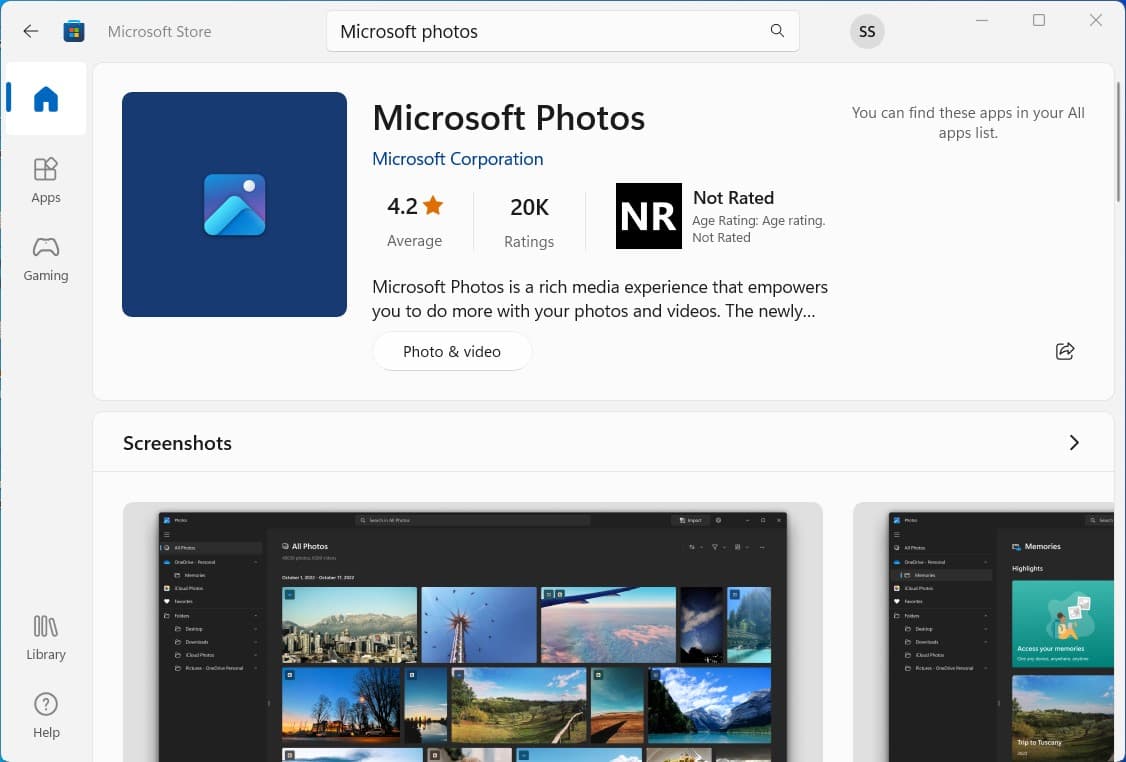Open the Microsoft Corporation publisher link
This screenshot has height=762, width=1126.
pos(457,159)
